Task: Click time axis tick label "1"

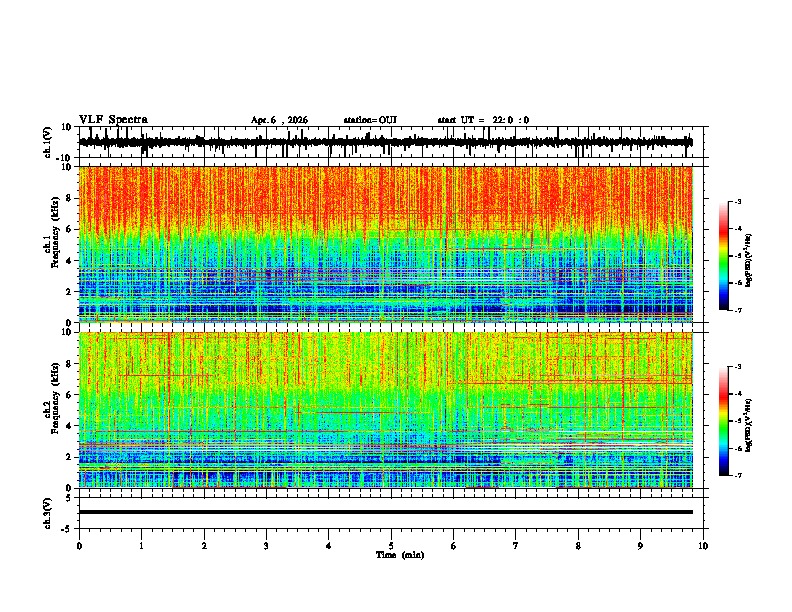Action: (x=141, y=546)
